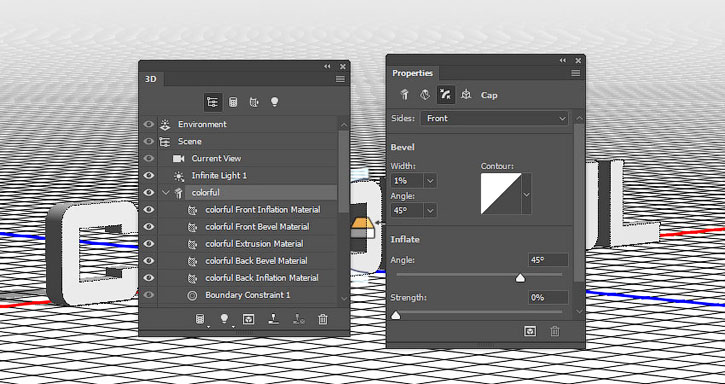Close the Properties panel

click(578, 61)
